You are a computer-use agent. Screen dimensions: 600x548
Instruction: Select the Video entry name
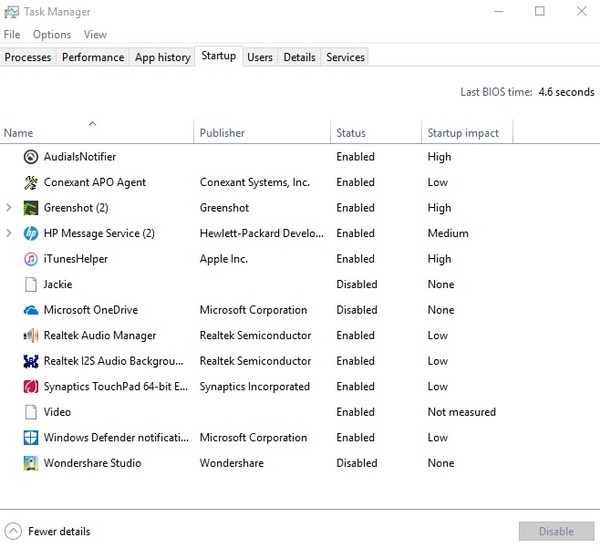tap(57, 412)
